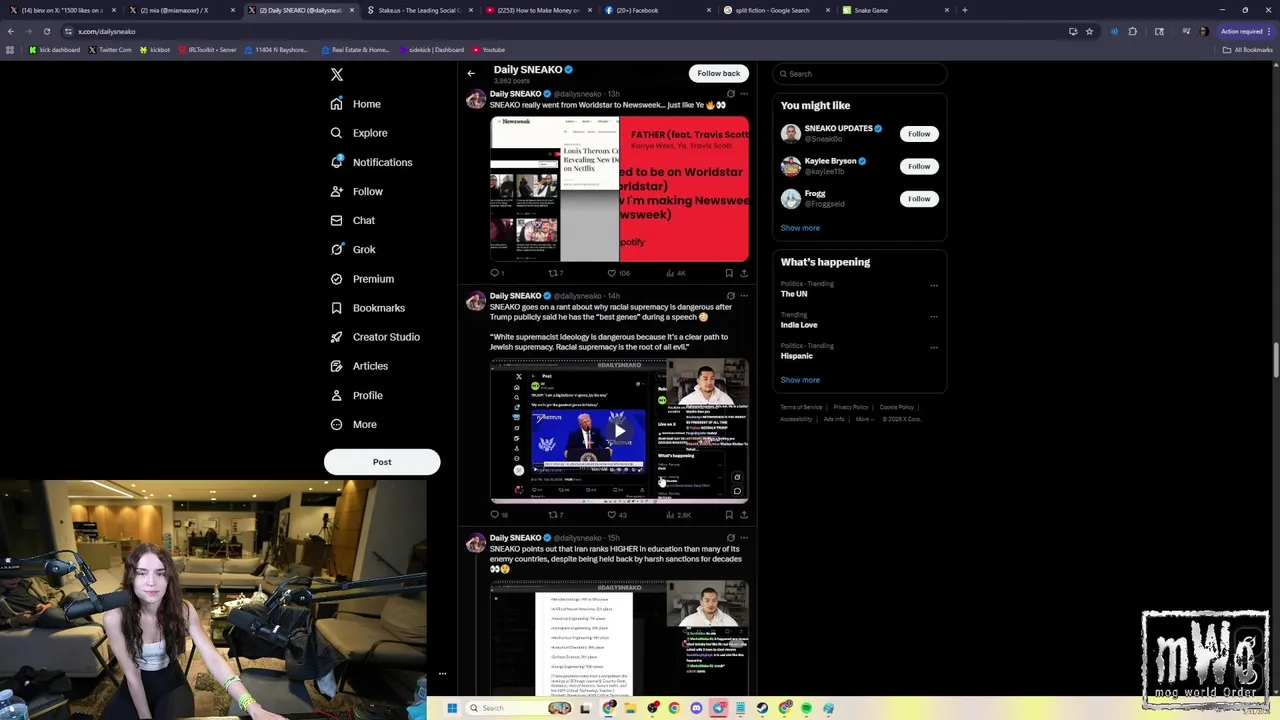Open Privacy Policy footer link

(851, 407)
